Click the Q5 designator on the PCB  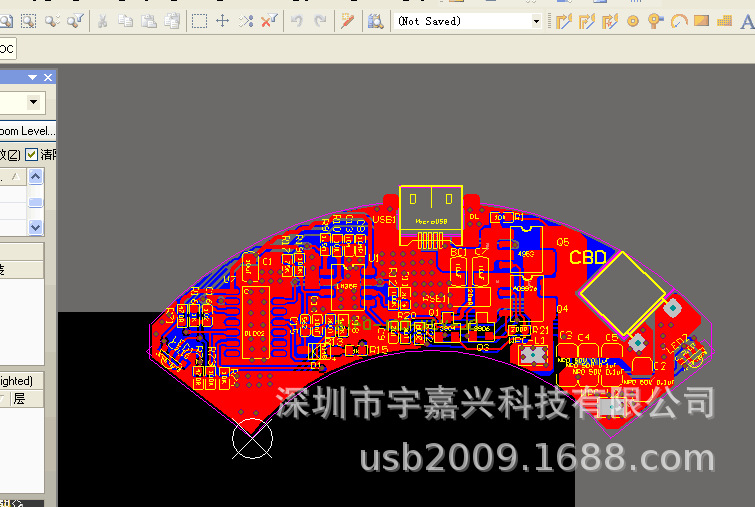(562, 242)
